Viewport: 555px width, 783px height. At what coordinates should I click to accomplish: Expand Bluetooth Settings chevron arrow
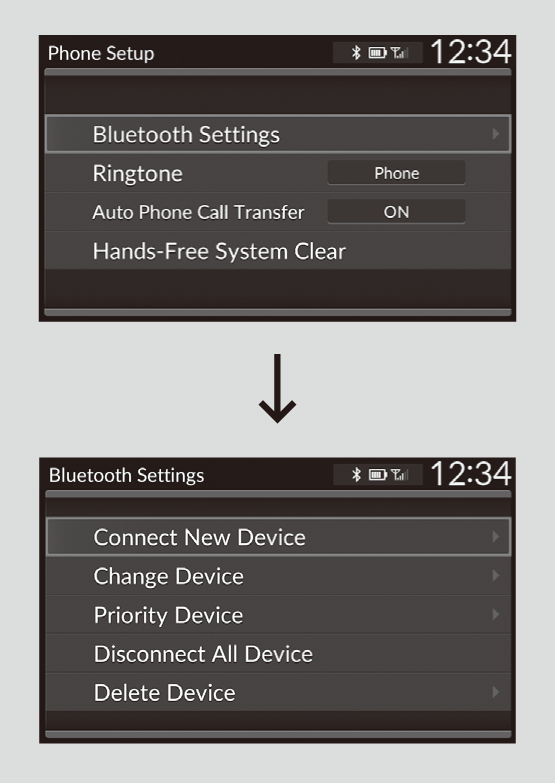[496, 133]
